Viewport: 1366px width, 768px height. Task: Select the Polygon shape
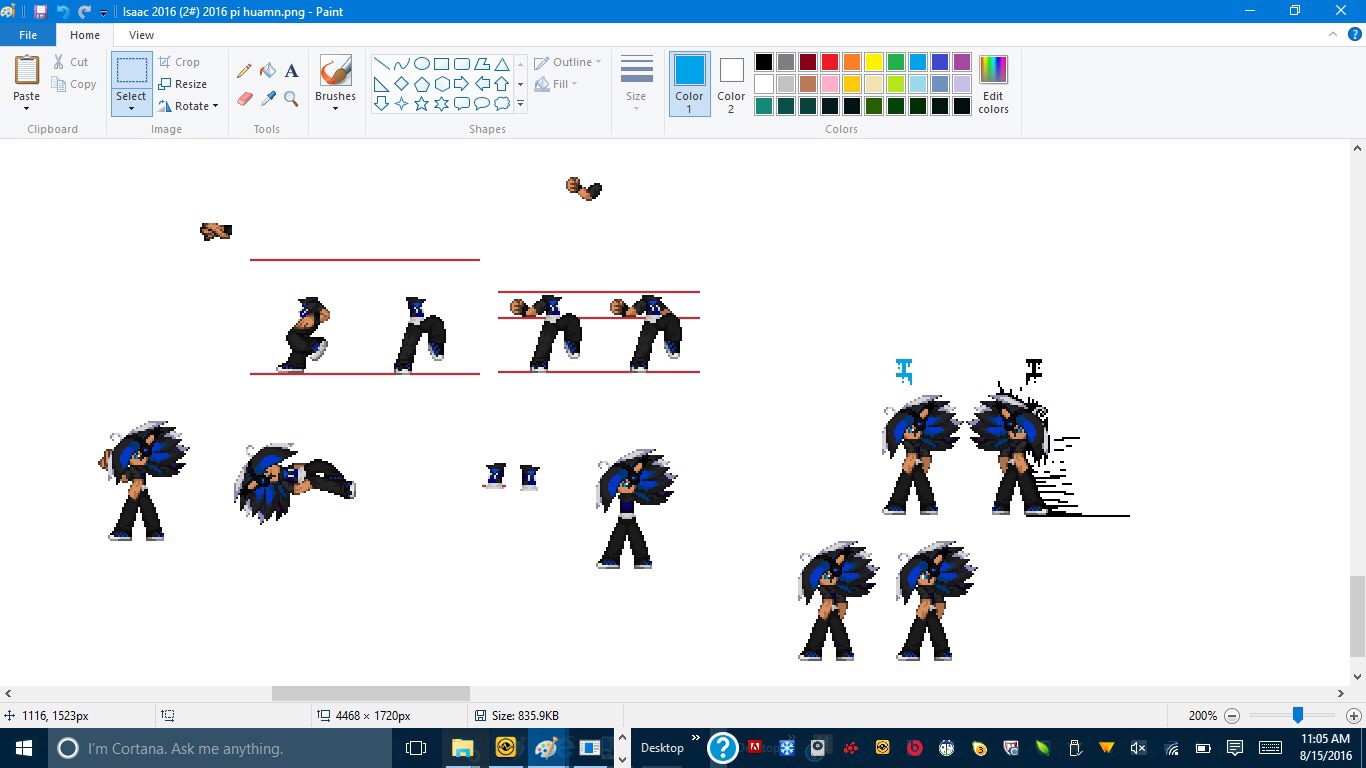point(481,64)
